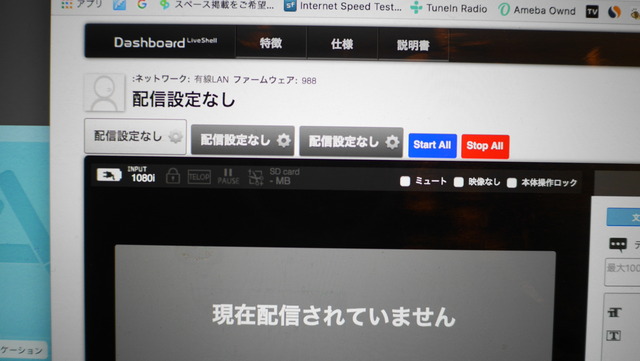Open gear settings on right 配信設定なし button
Screen dimensions: 640x361
tap(392, 142)
